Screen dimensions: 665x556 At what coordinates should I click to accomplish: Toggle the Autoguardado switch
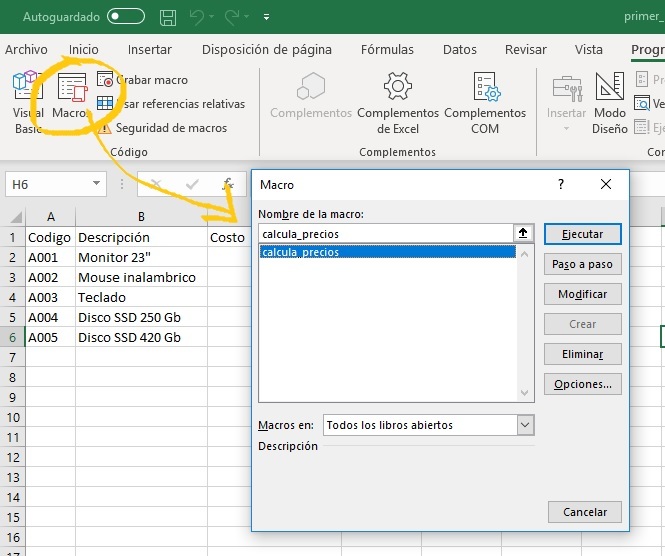126,17
